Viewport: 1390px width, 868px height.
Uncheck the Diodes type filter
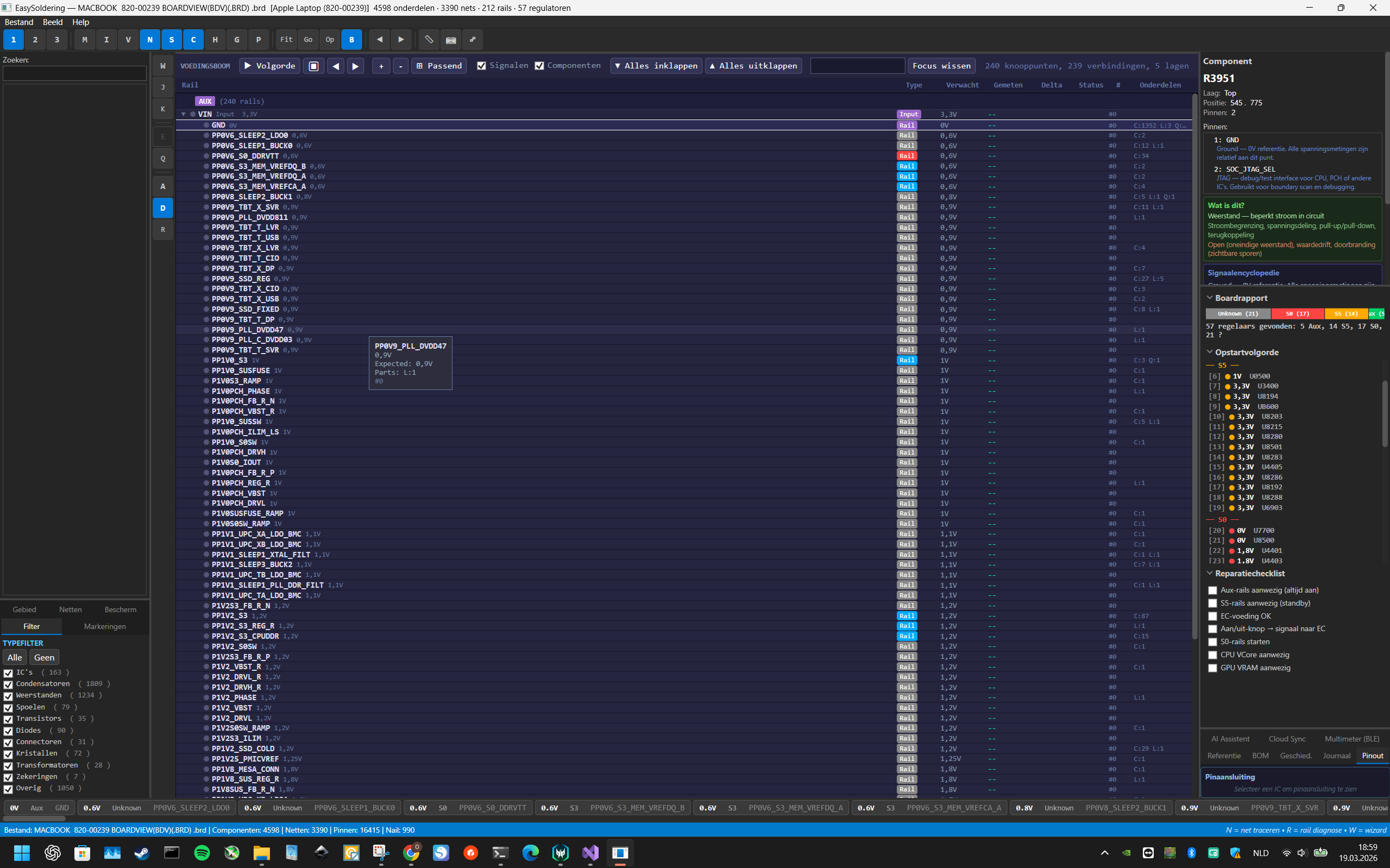click(x=9, y=731)
